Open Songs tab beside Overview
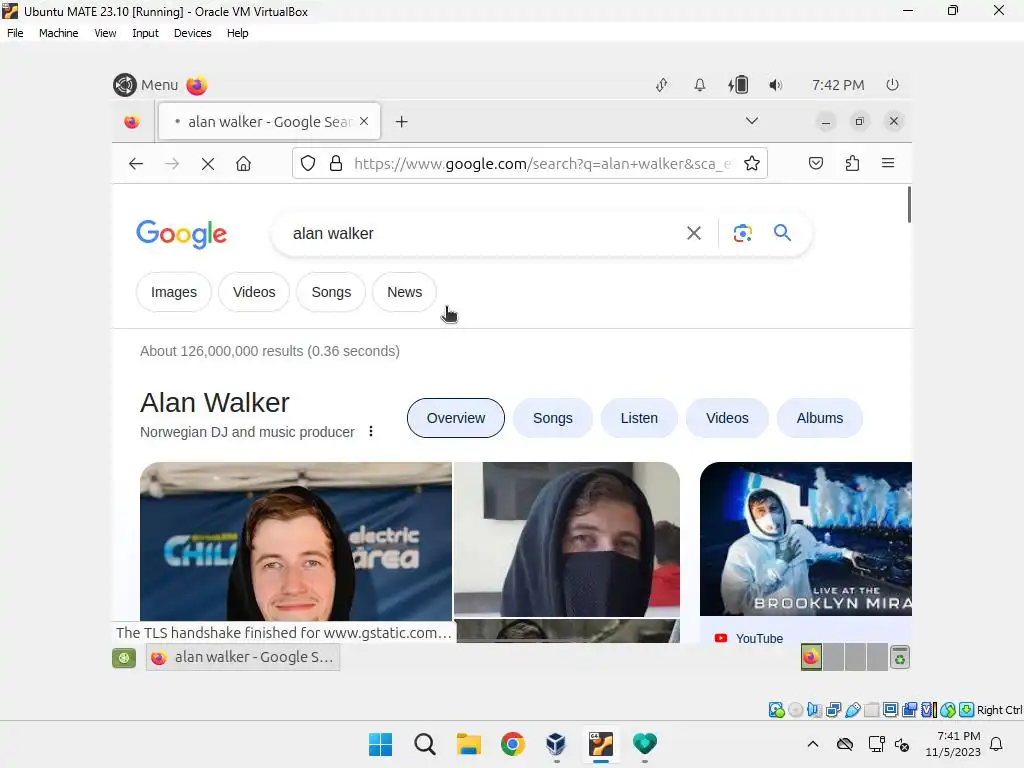This screenshot has height=768, width=1024. [552, 418]
